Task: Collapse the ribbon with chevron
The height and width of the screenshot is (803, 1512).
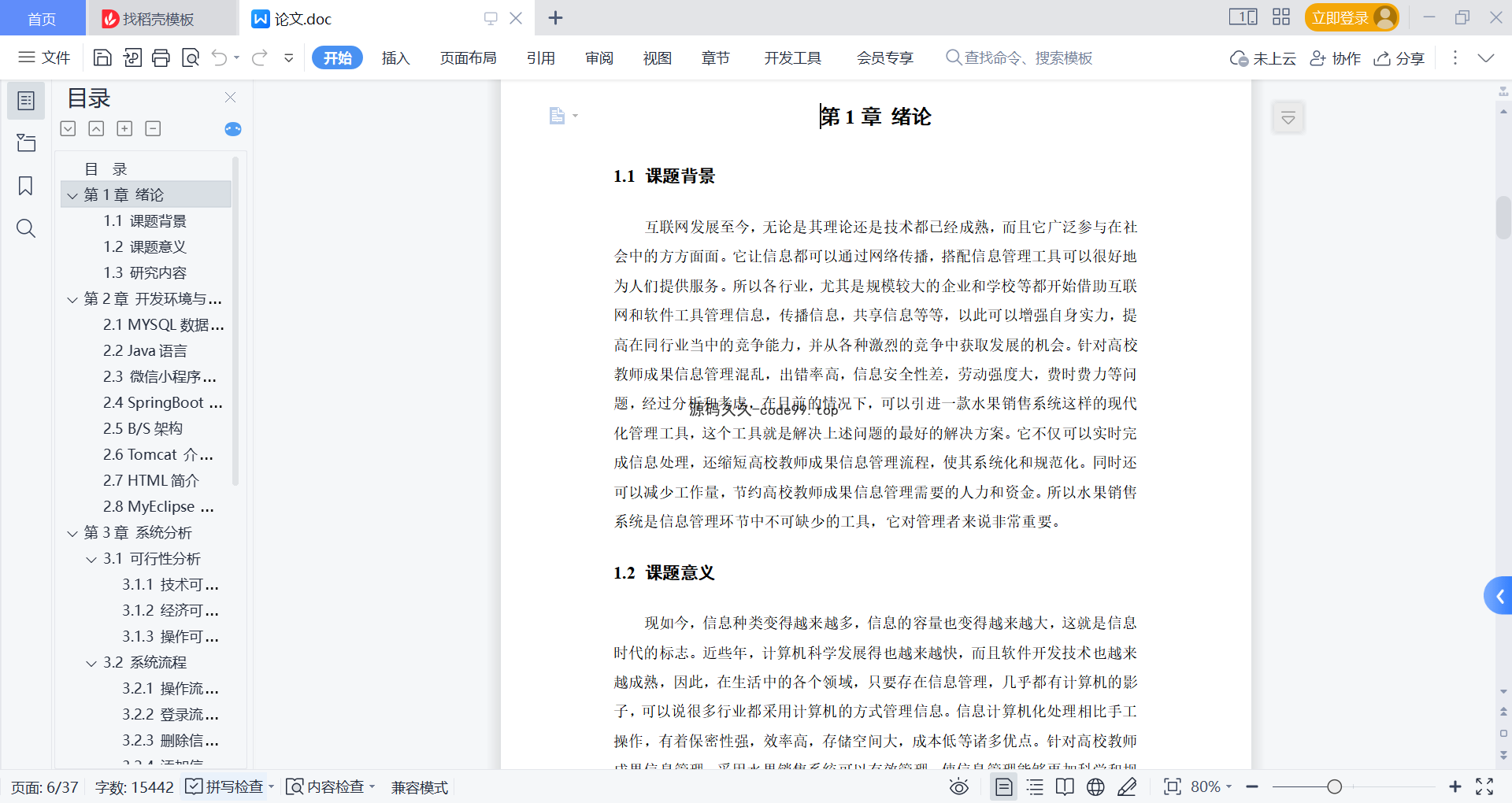Action: 1485,57
